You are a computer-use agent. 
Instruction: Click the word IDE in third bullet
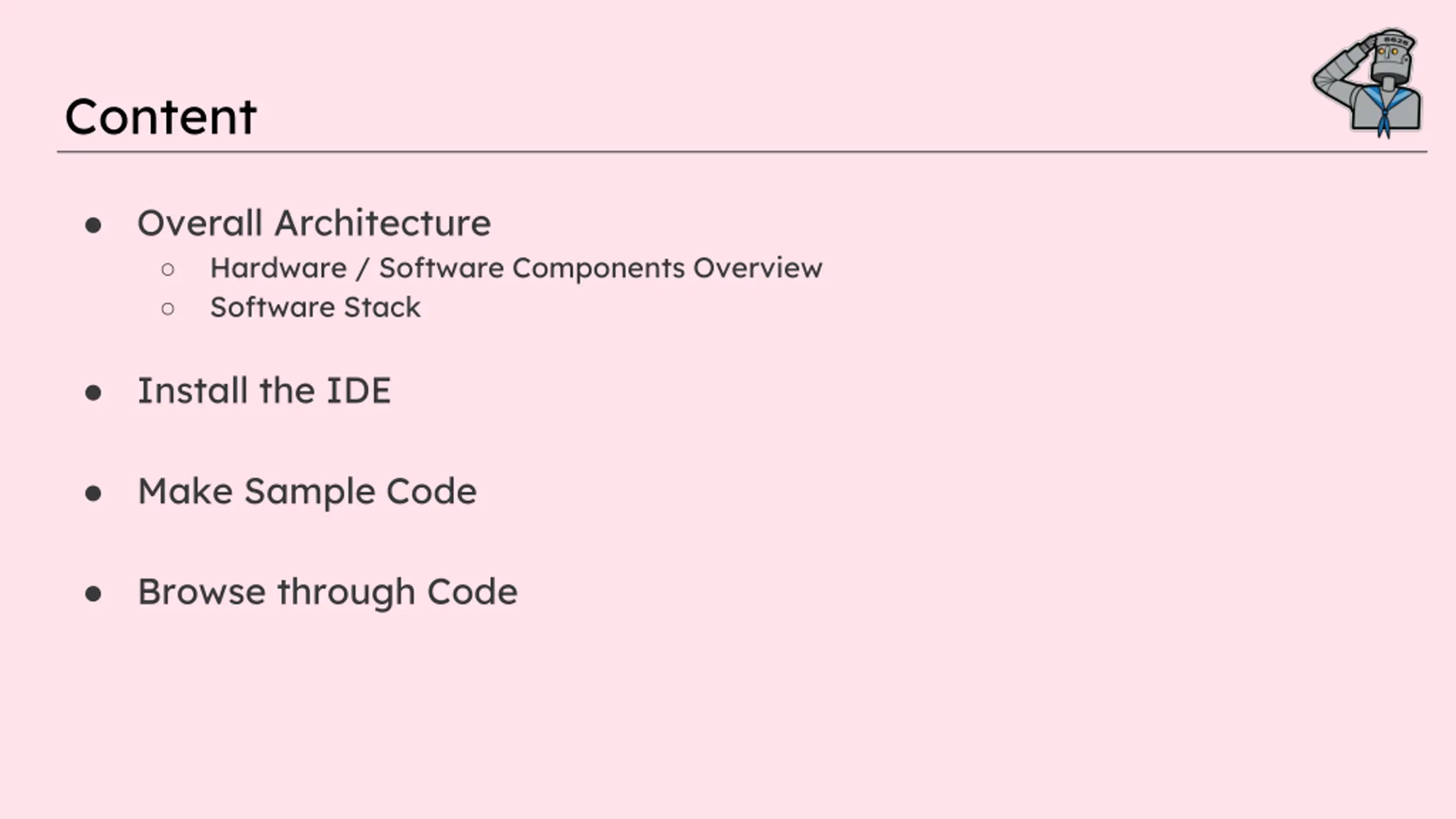pos(358,391)
